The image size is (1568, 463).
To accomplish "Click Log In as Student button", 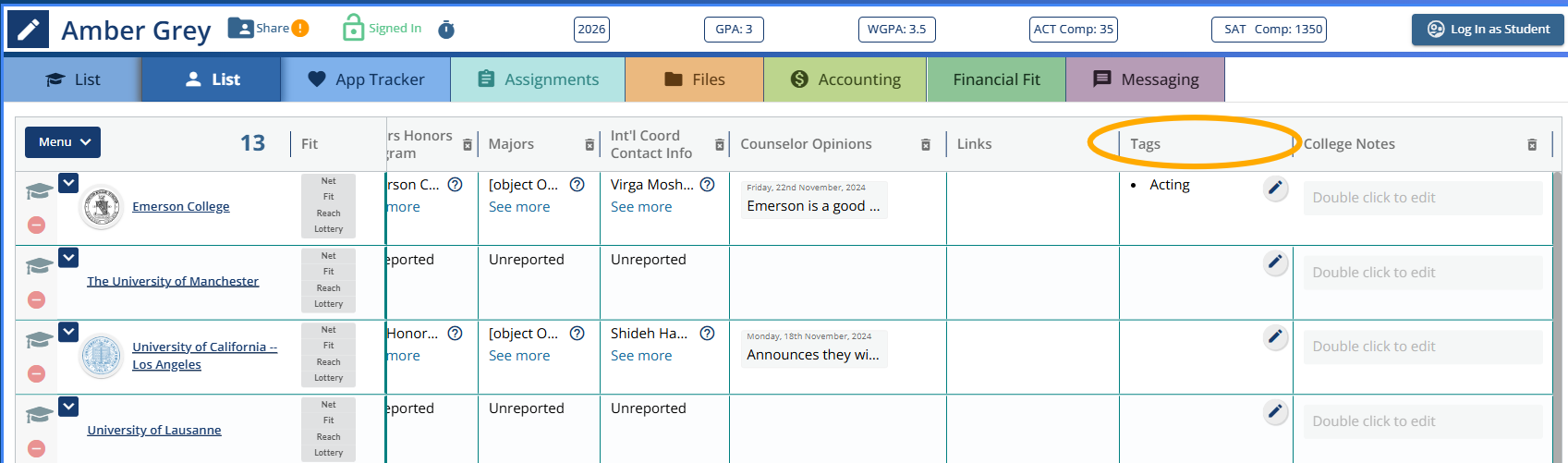I will coord(1488,30).
